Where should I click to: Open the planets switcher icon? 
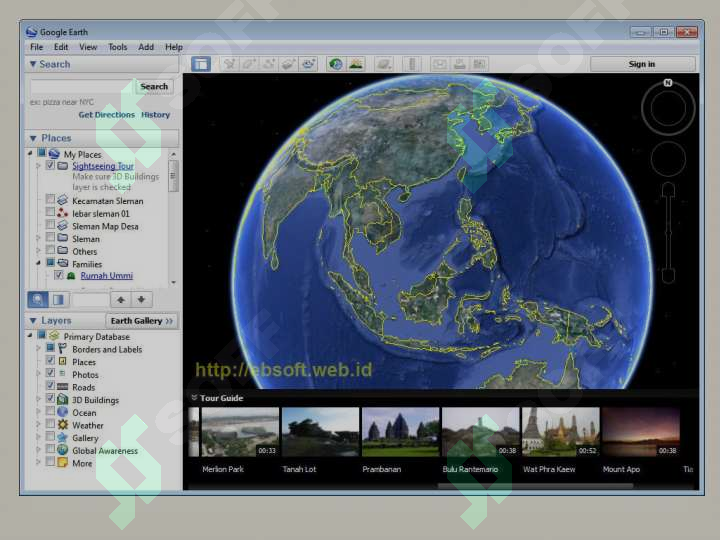click(x=383, y=64)
